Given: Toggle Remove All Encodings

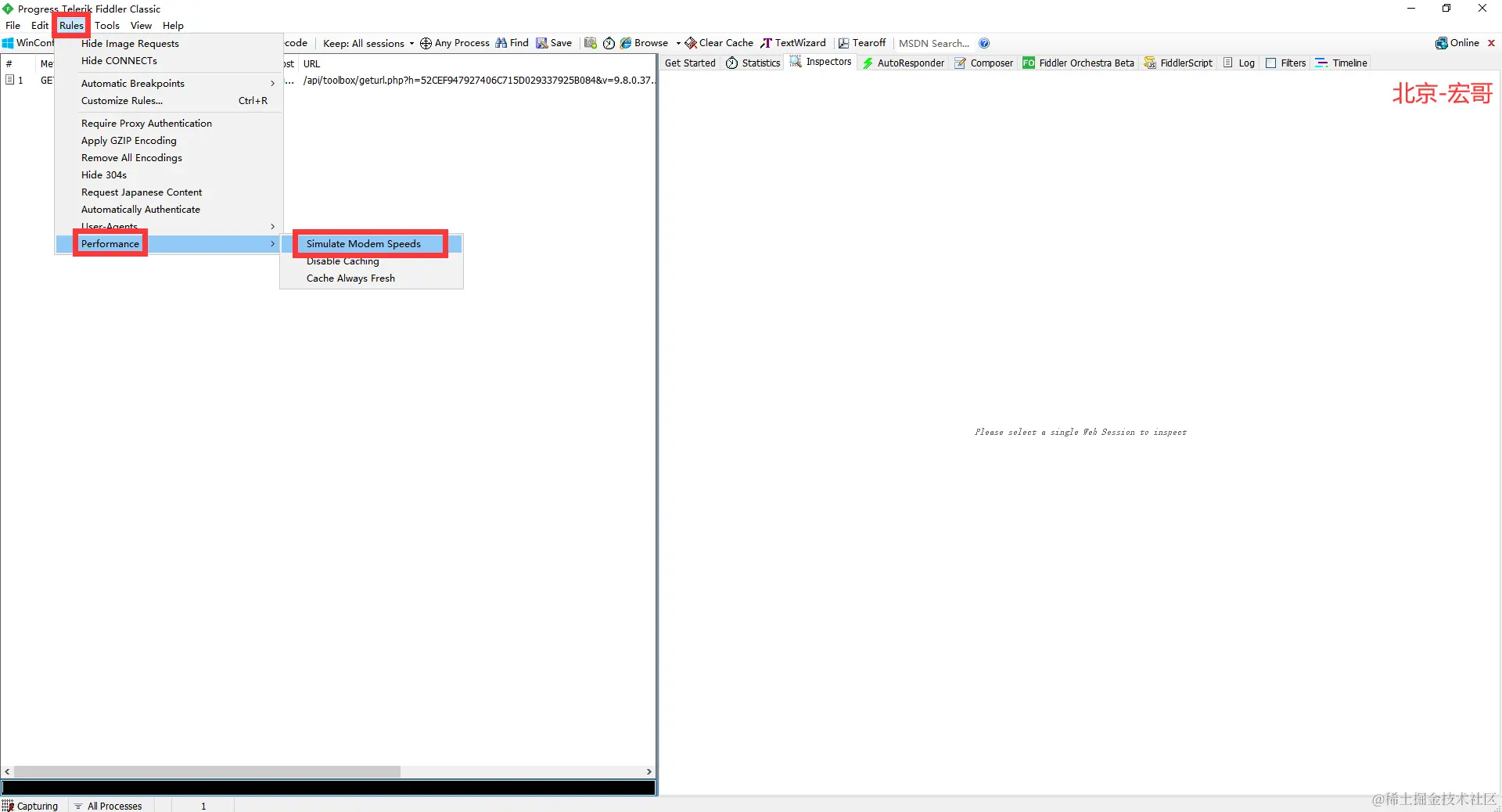Looking at the screenshot, I should pyautogui.click(x=169, y=157).
